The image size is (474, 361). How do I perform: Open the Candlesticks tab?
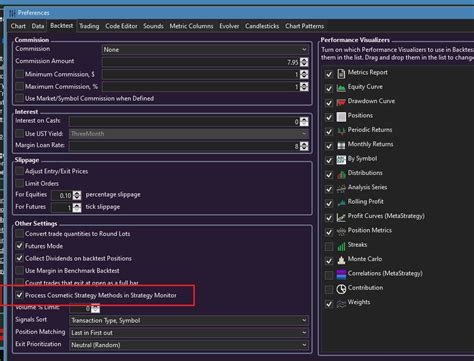tap(262, 26)
